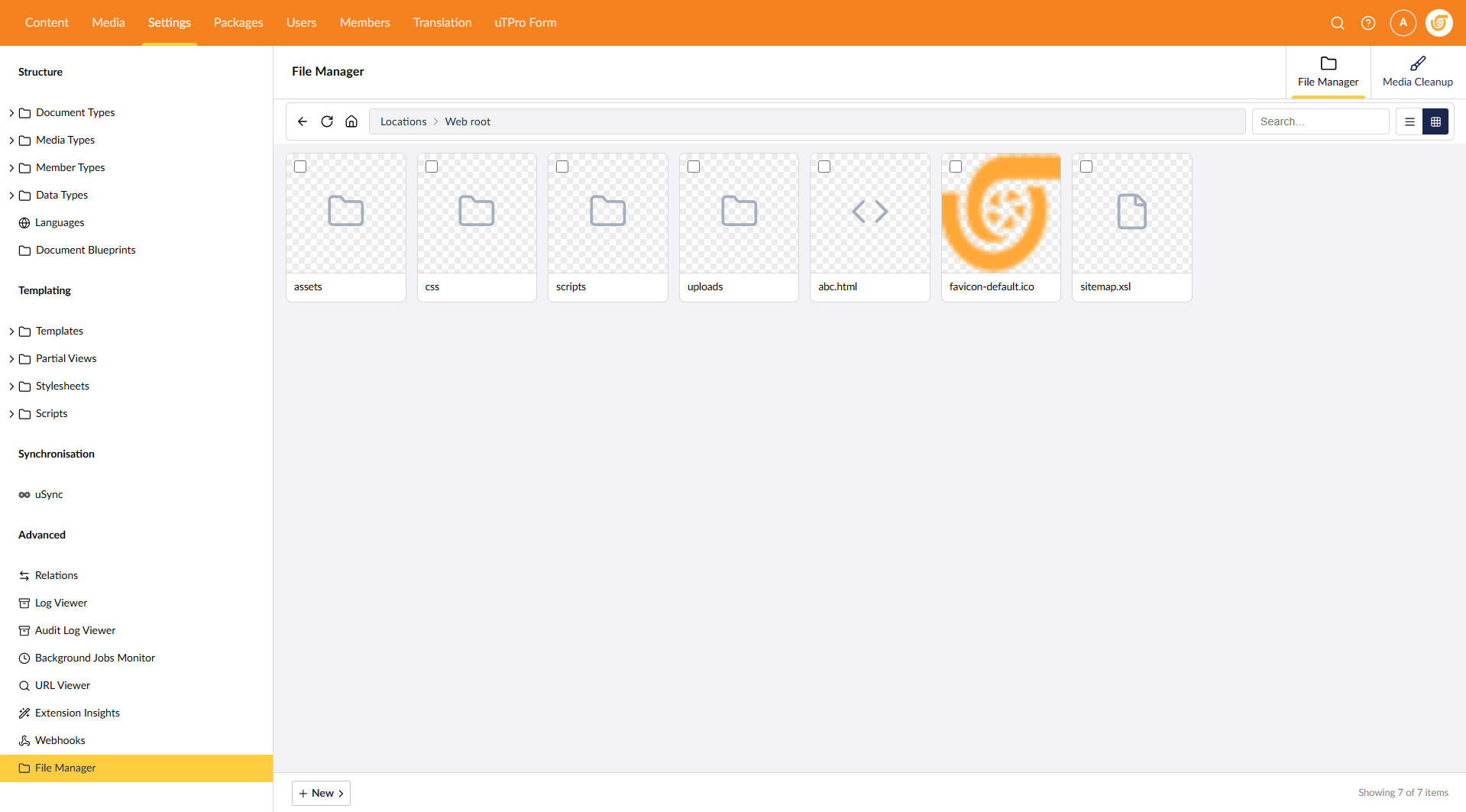Viewport: 1466px width, 812px height.
Task: Click the back arrow in file toolbar
Action: [x=303, y=121]
